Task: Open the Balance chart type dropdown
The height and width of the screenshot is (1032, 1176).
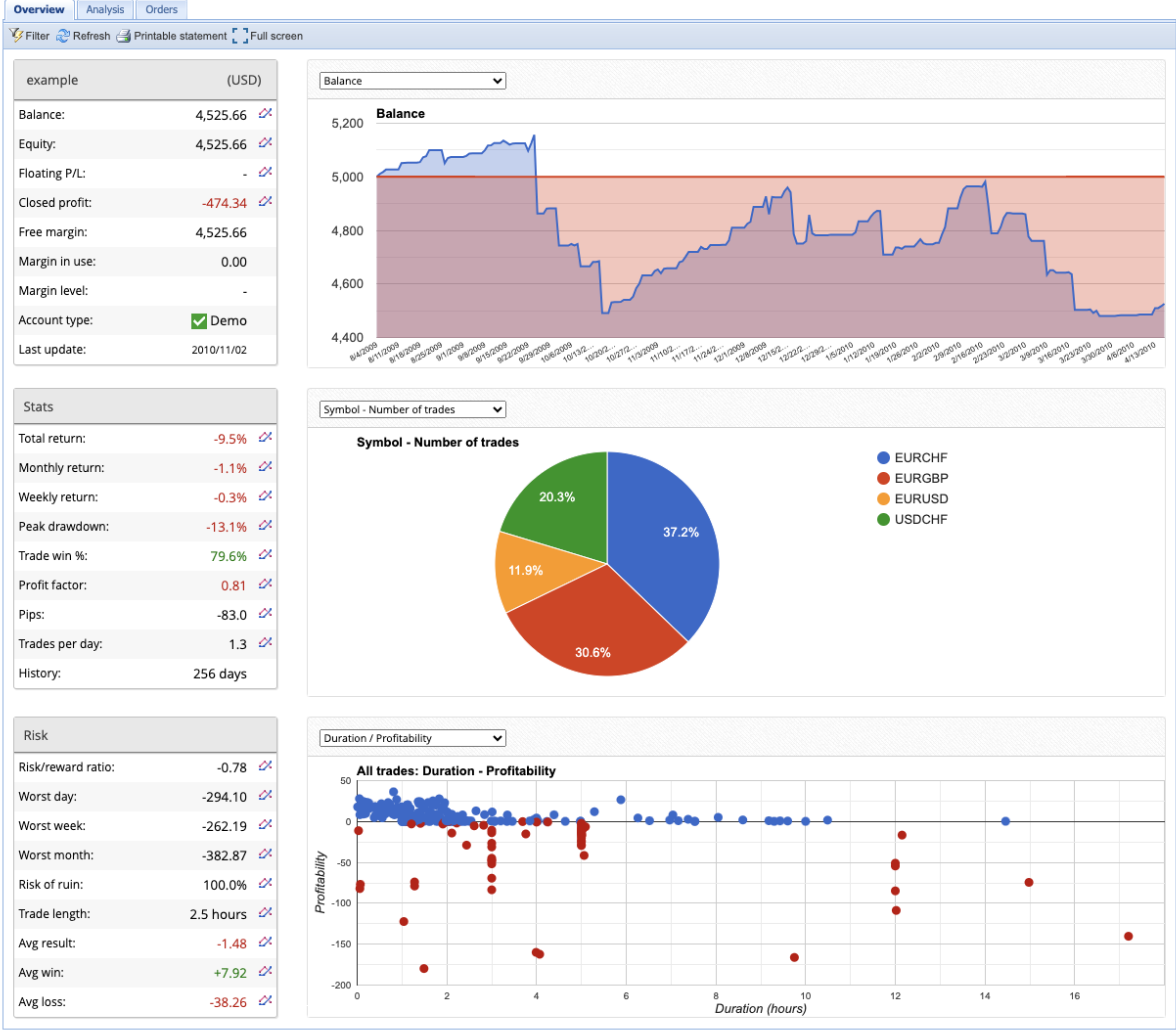Action: [412, 81]
